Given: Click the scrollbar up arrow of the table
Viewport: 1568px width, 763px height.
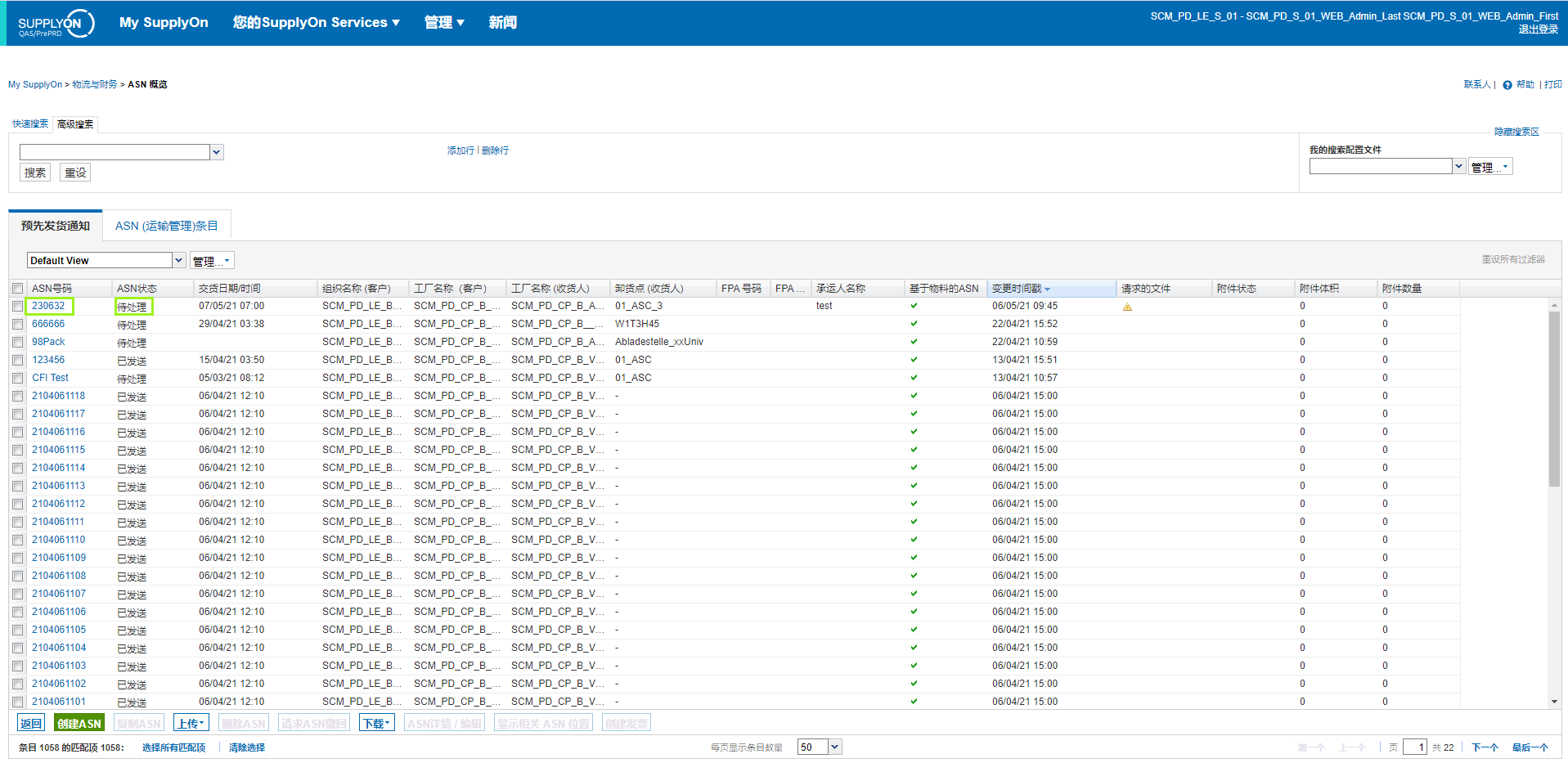Looking at the screenshot, I should pos(1554,305).
